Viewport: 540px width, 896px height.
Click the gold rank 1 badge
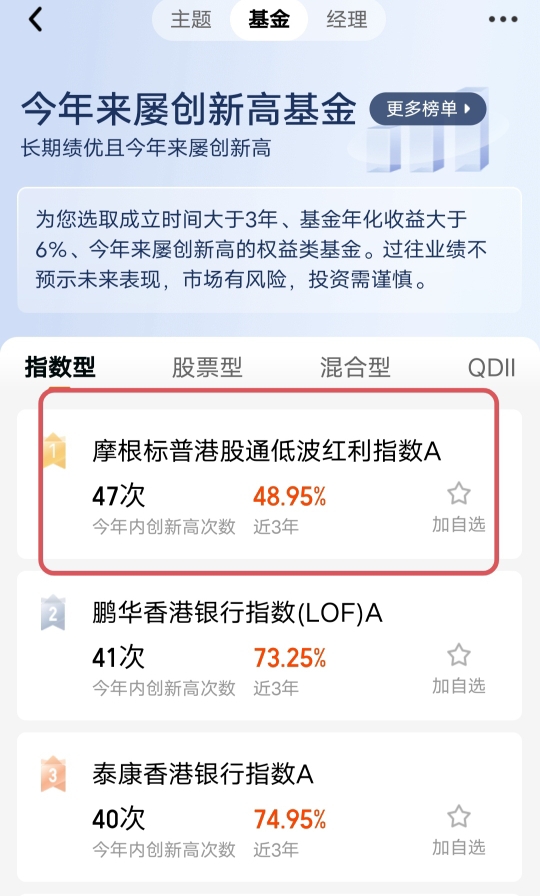[x=54, y=451]
